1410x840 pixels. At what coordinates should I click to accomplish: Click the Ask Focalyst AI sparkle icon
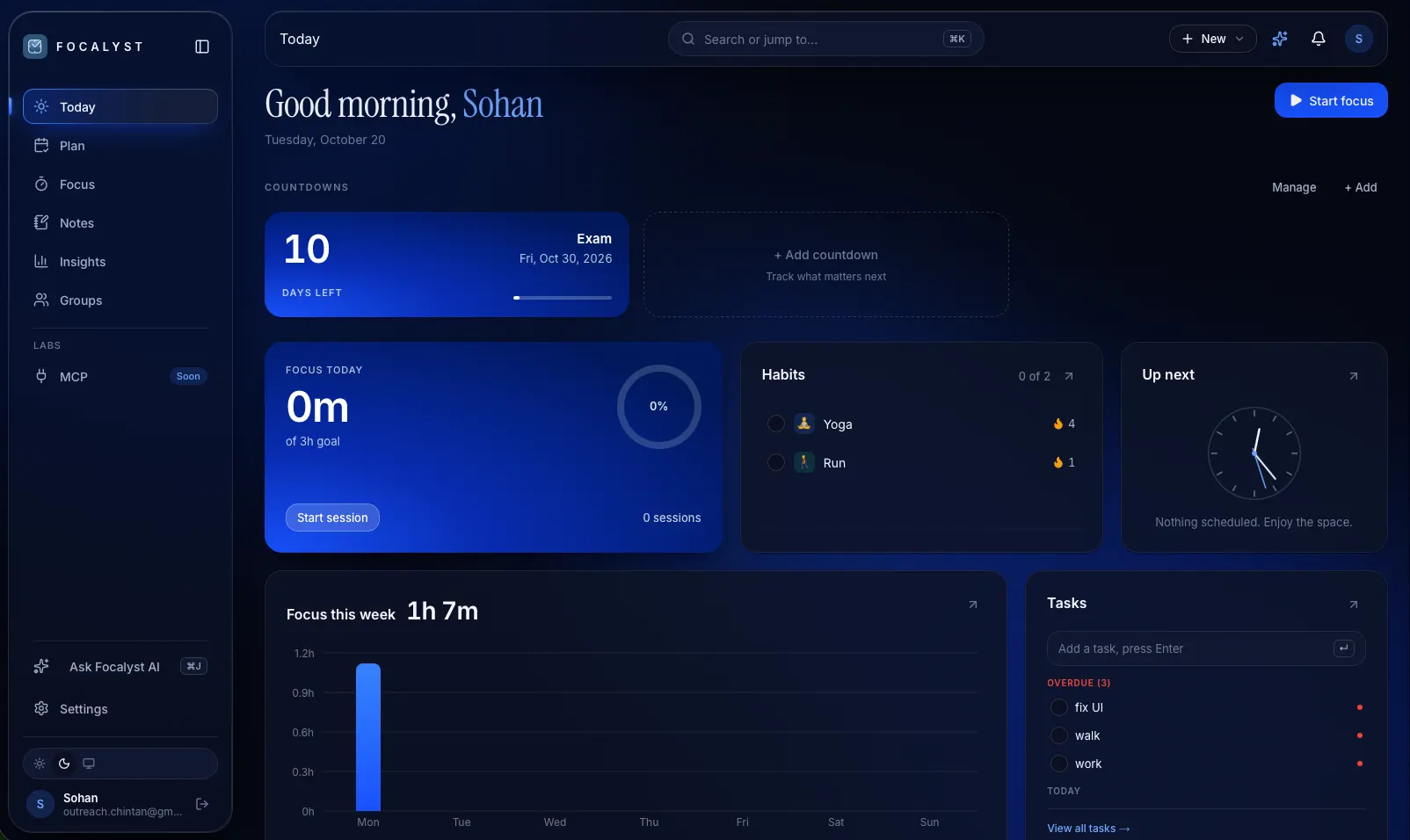(x=41, y=666)
